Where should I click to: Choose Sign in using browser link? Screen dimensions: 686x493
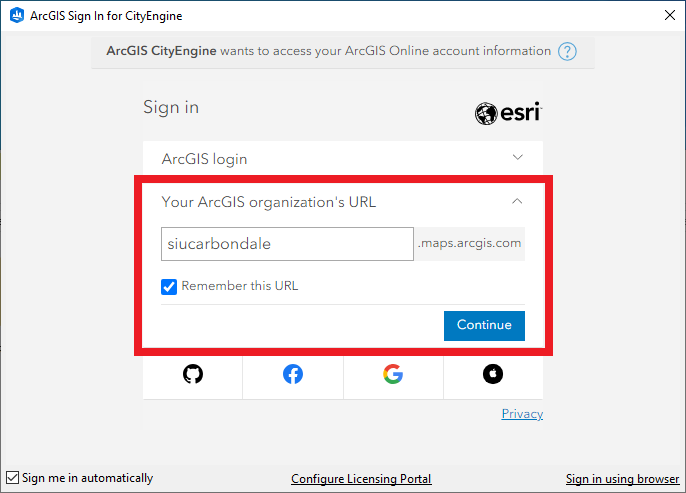(622, 479)
